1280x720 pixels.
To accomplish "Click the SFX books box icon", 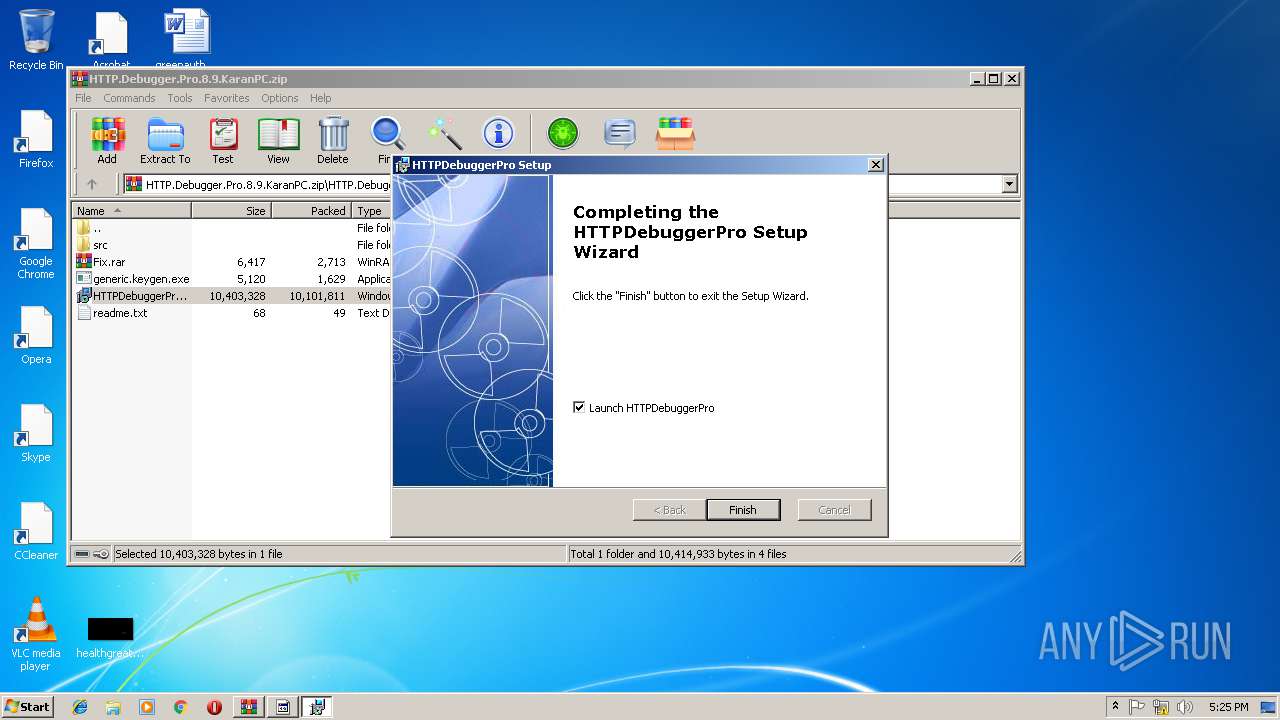I will click(675, 133).
